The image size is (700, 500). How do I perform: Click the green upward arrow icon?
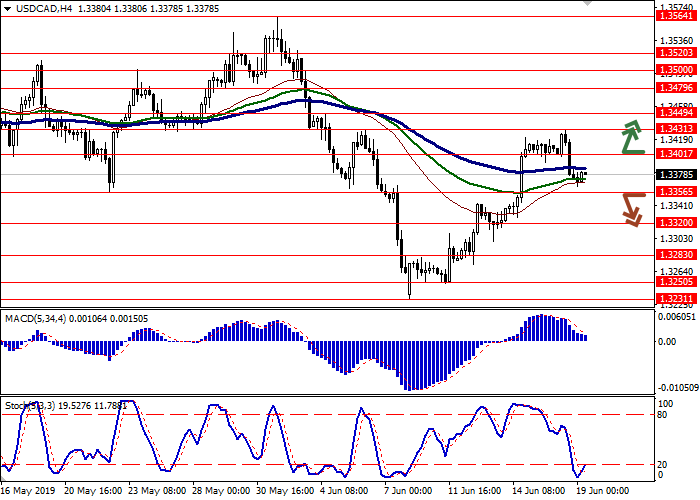pyautogui.click(x=632, y=137)
